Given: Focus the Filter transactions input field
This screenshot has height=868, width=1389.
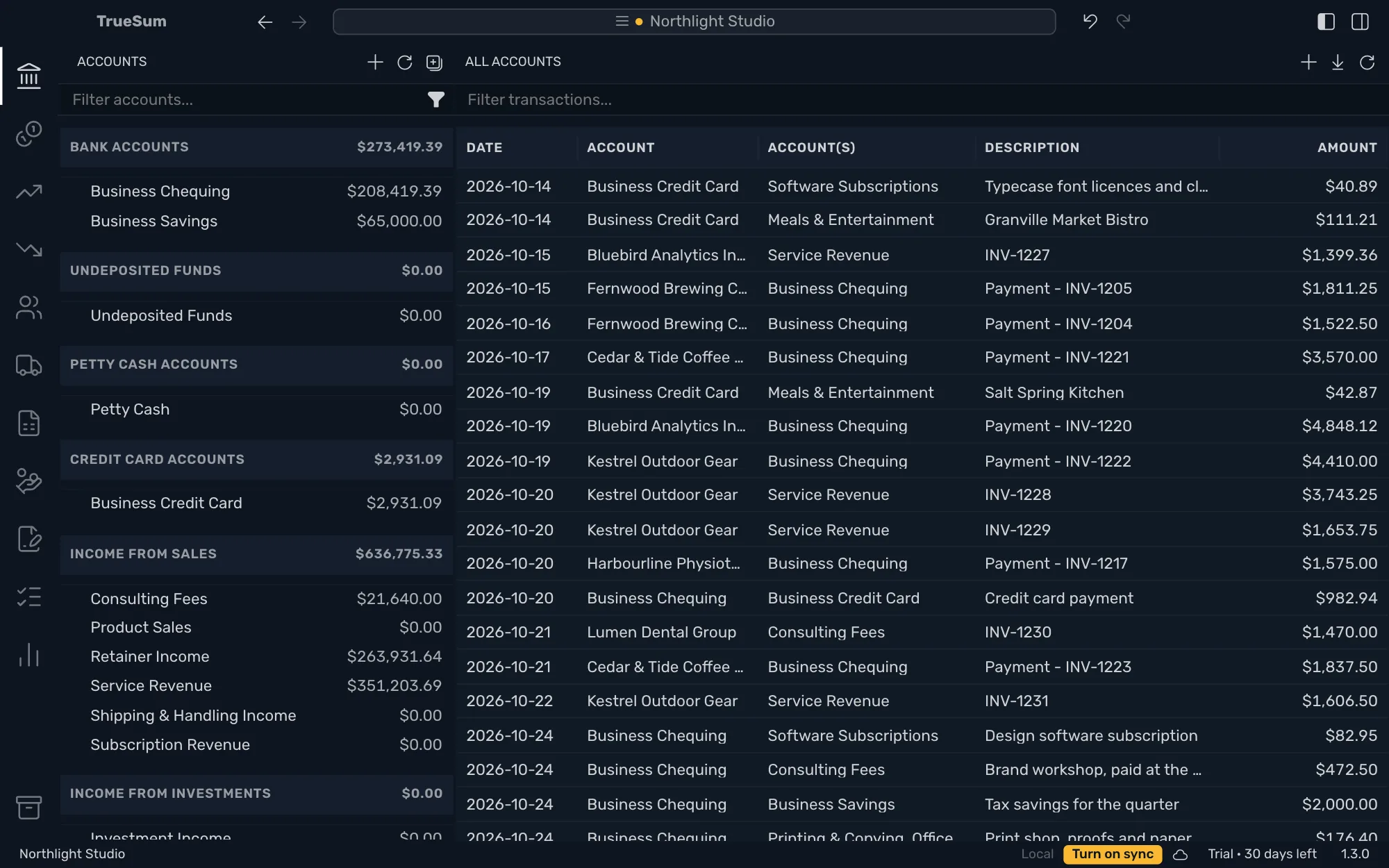Looking at the screenshot, I should coord(922,100).
